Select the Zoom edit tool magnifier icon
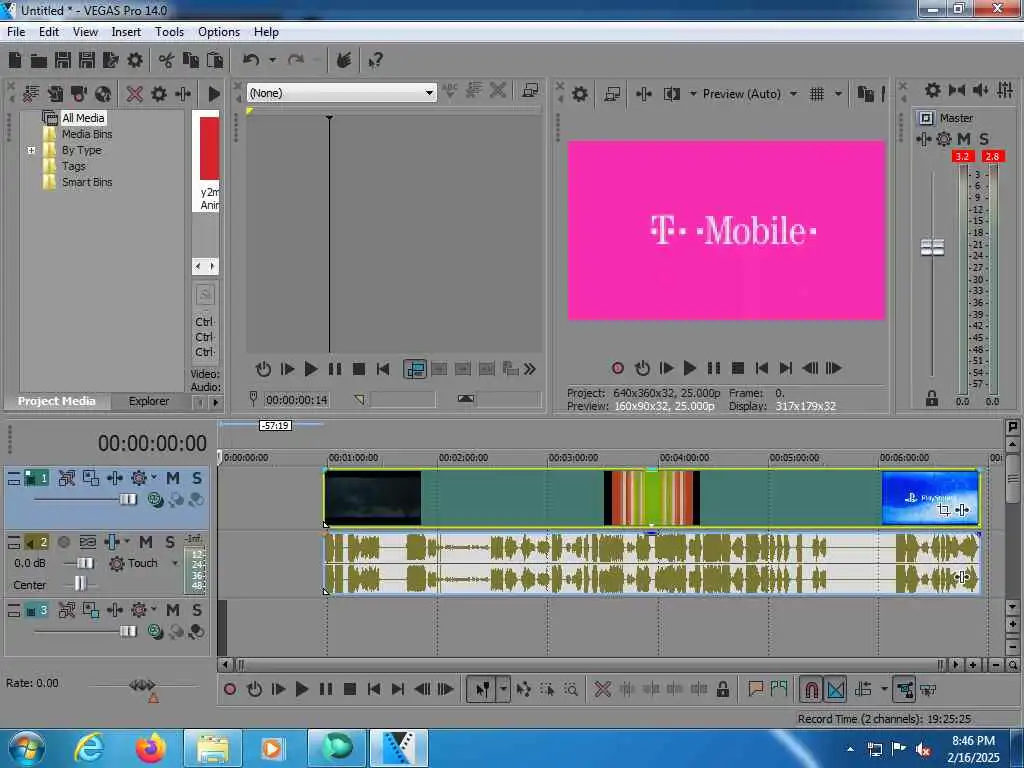The image size is (1024, 768). pyautogui.click(x=571, y=689)
